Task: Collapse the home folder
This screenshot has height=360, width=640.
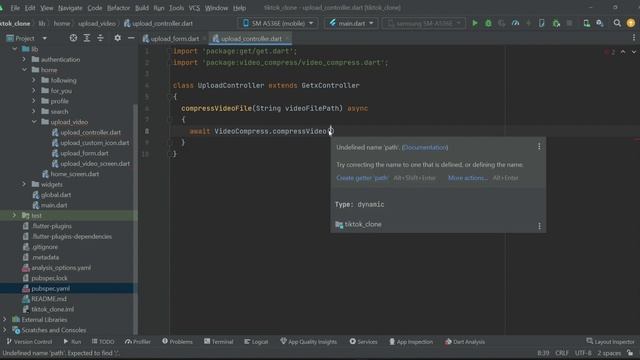Action: tap(24, 70)
